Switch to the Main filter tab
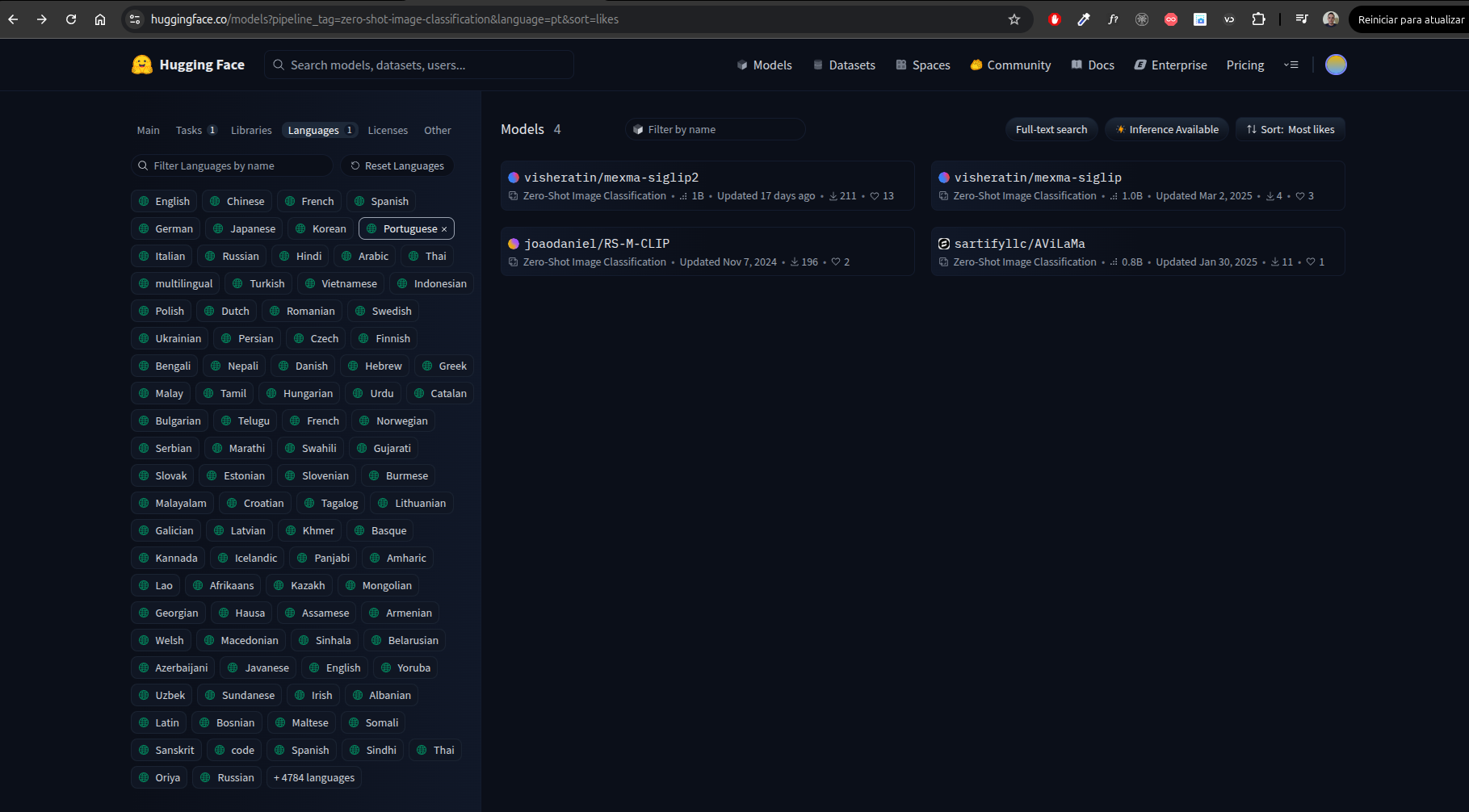The image size is (1469, 812). 149,130
